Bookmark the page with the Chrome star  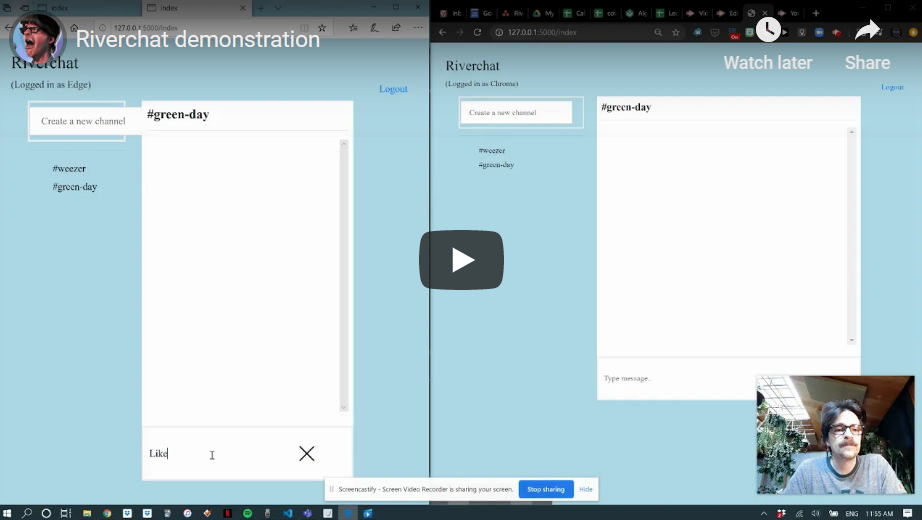coord(676,32)
